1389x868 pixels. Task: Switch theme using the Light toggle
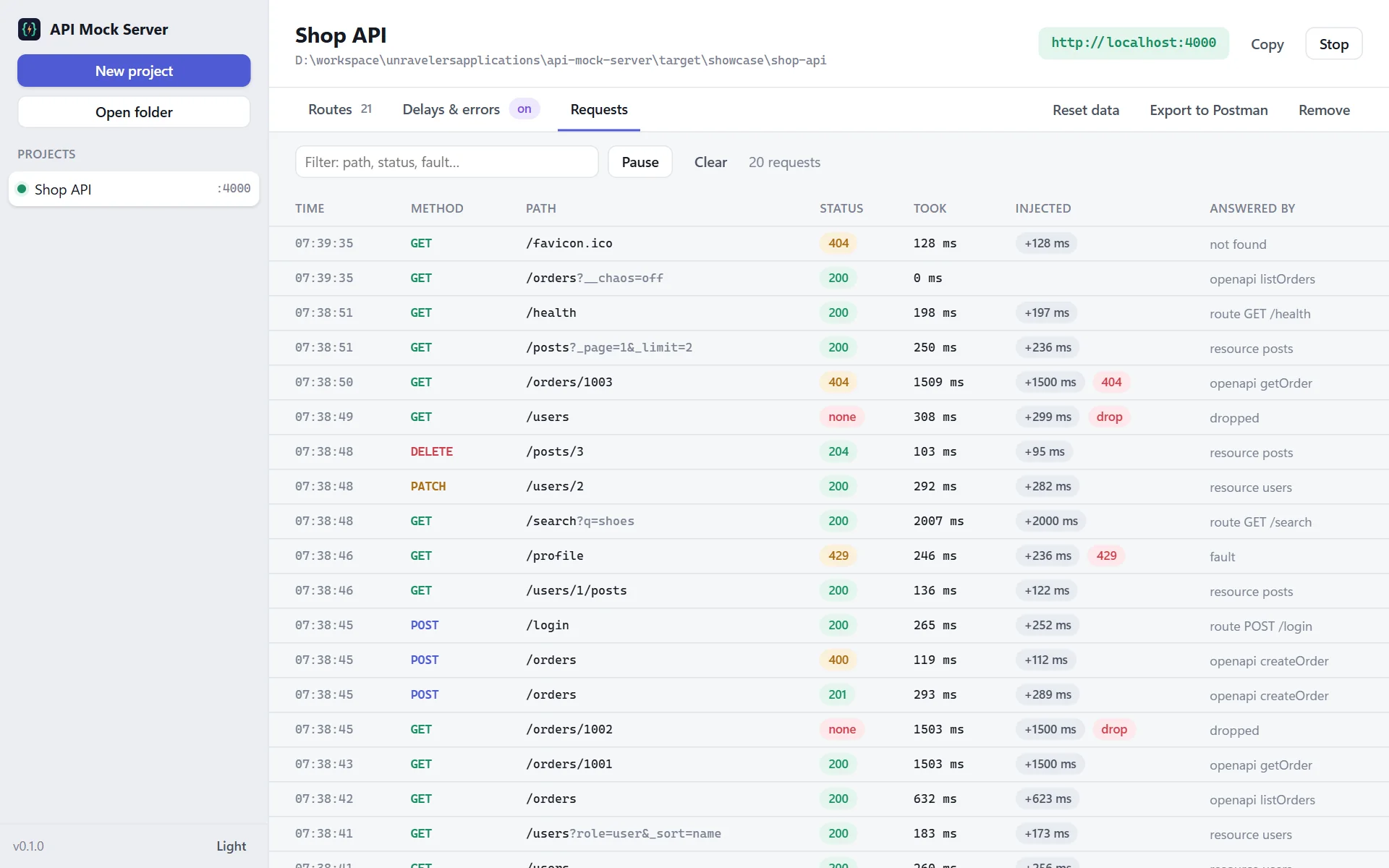tap(231, 846)
